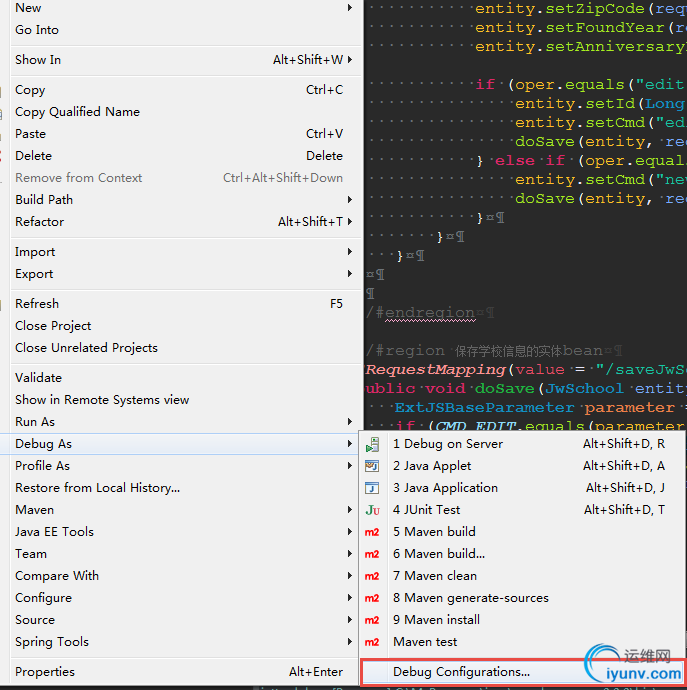Choose 3 Java Application debug option
The width and height of the screenshot is (687, 690).
coord(522,488)
